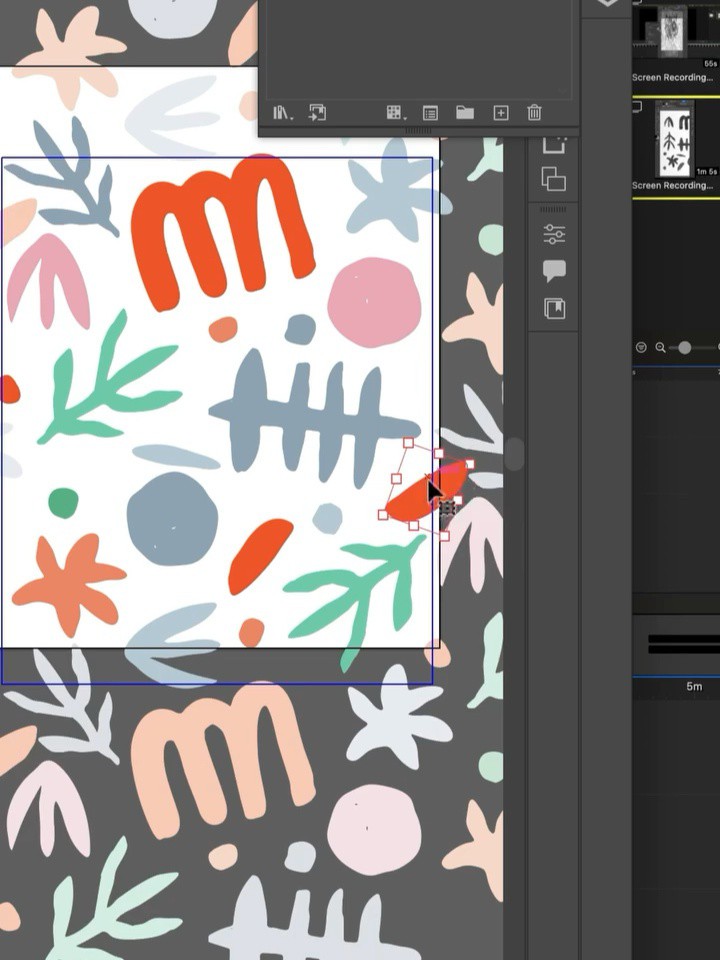The width and height of the screenshot is (720, 960).
Task: Click the timeline zoom slider handle
Action: (x=684, y=347)
